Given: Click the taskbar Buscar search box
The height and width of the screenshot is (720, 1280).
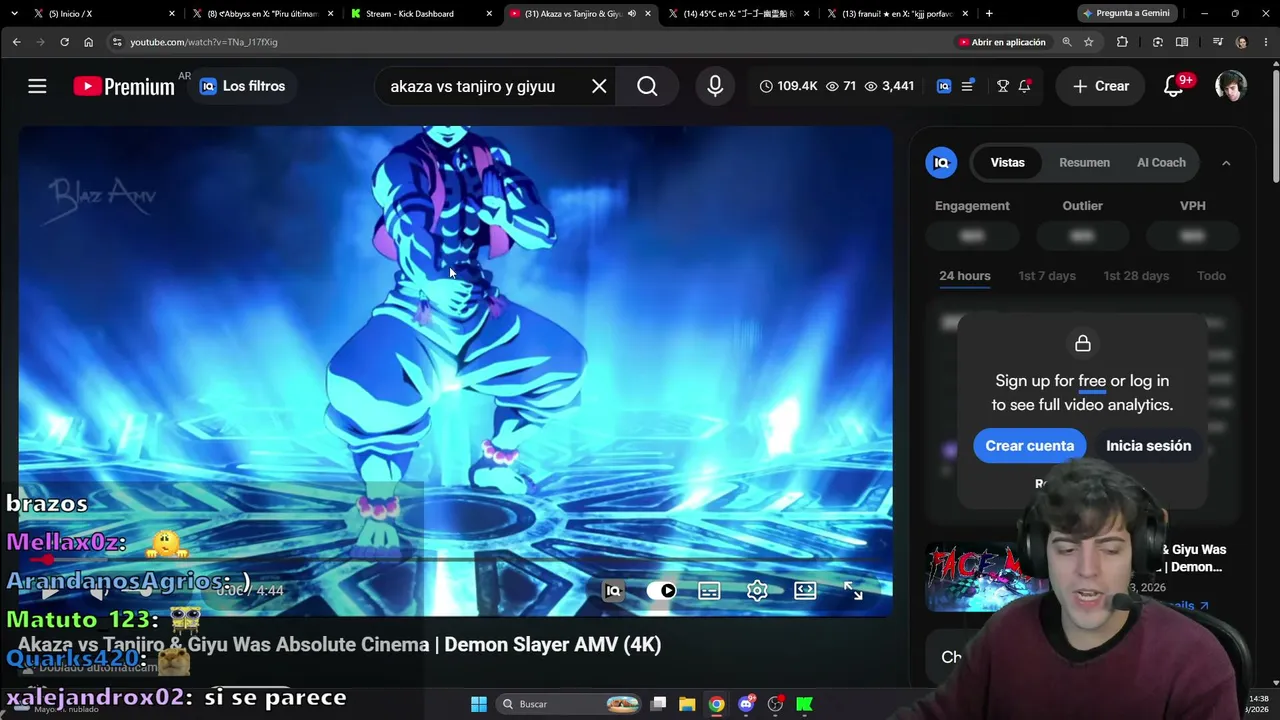Looking at the screenshot, I should (x=569, y=704).
